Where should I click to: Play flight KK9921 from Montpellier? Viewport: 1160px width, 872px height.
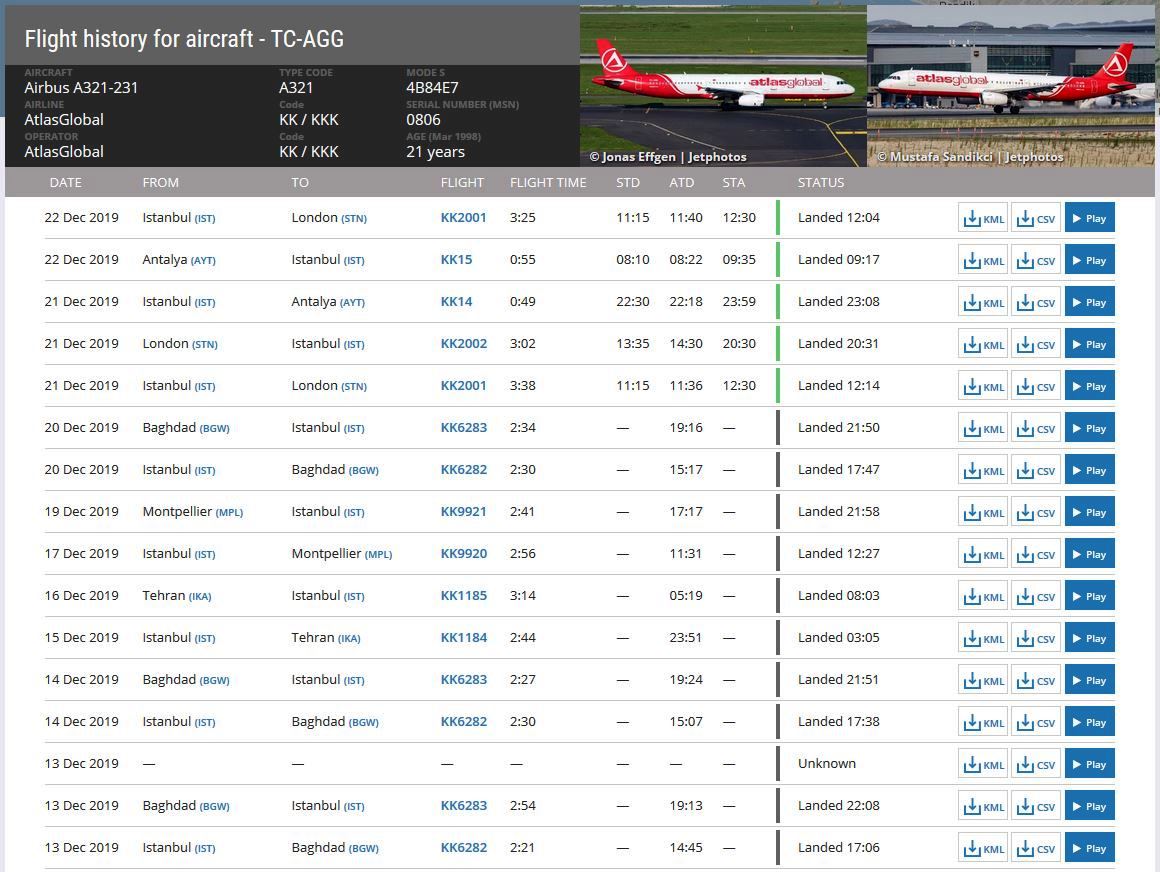[x=1089, y=513]
